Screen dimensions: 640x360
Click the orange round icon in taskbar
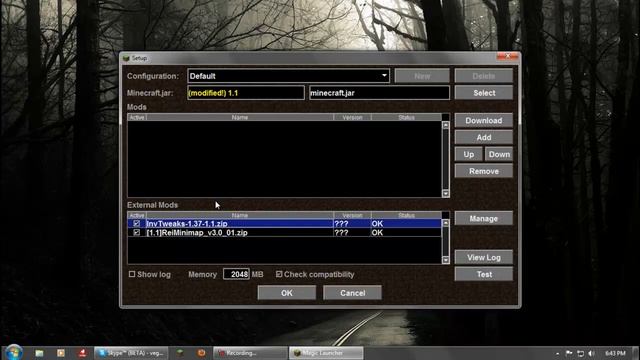201,353
